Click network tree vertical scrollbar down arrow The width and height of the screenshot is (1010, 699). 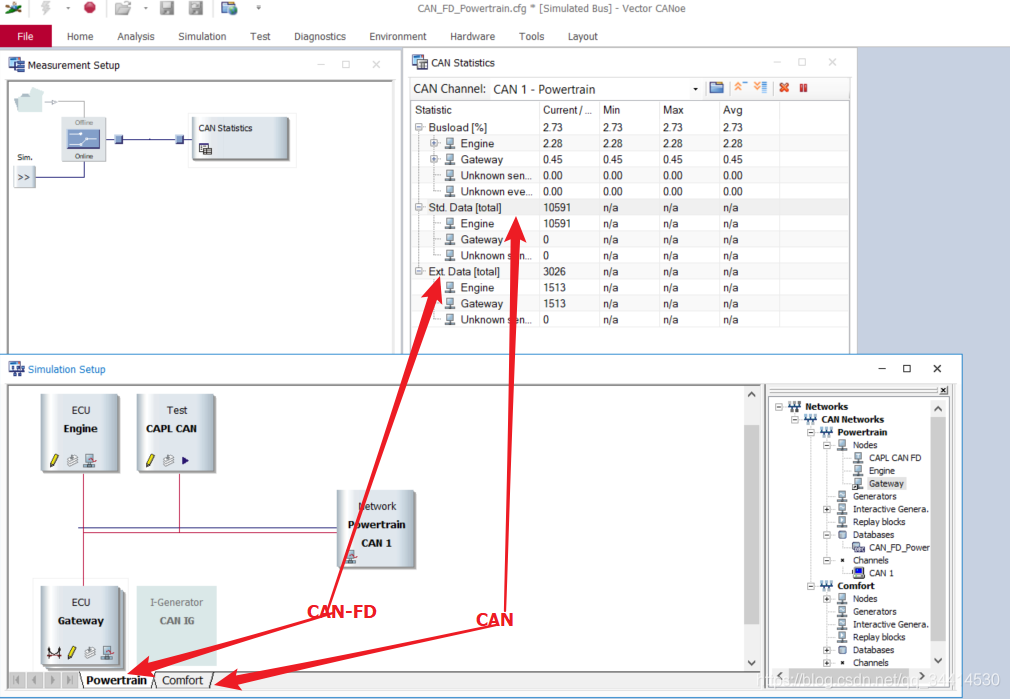[x=938, y=660]
